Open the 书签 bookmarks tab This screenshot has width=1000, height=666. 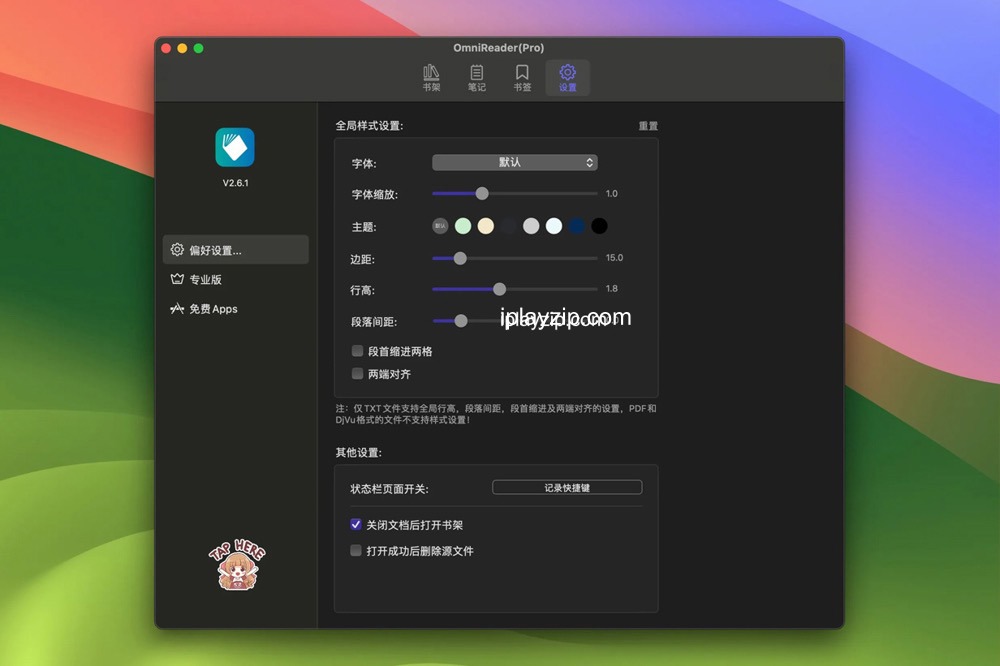[x=522, y=78]
